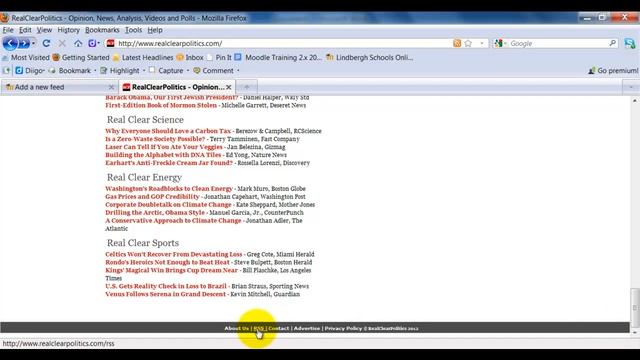Expand the Highlight options arrow
640x360 pixels.
point(144,71)
